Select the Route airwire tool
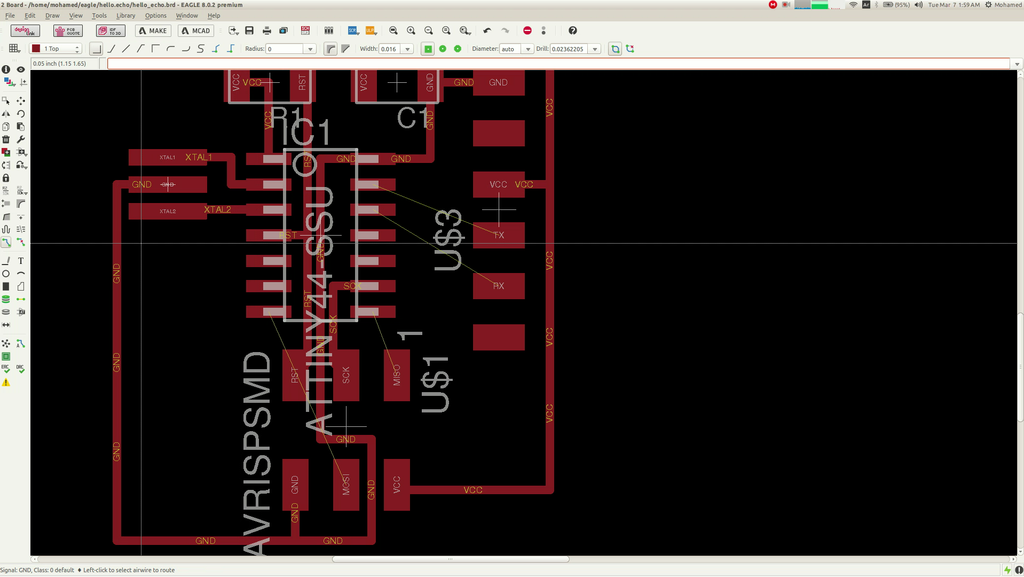1024x577 pixels. 6,242
